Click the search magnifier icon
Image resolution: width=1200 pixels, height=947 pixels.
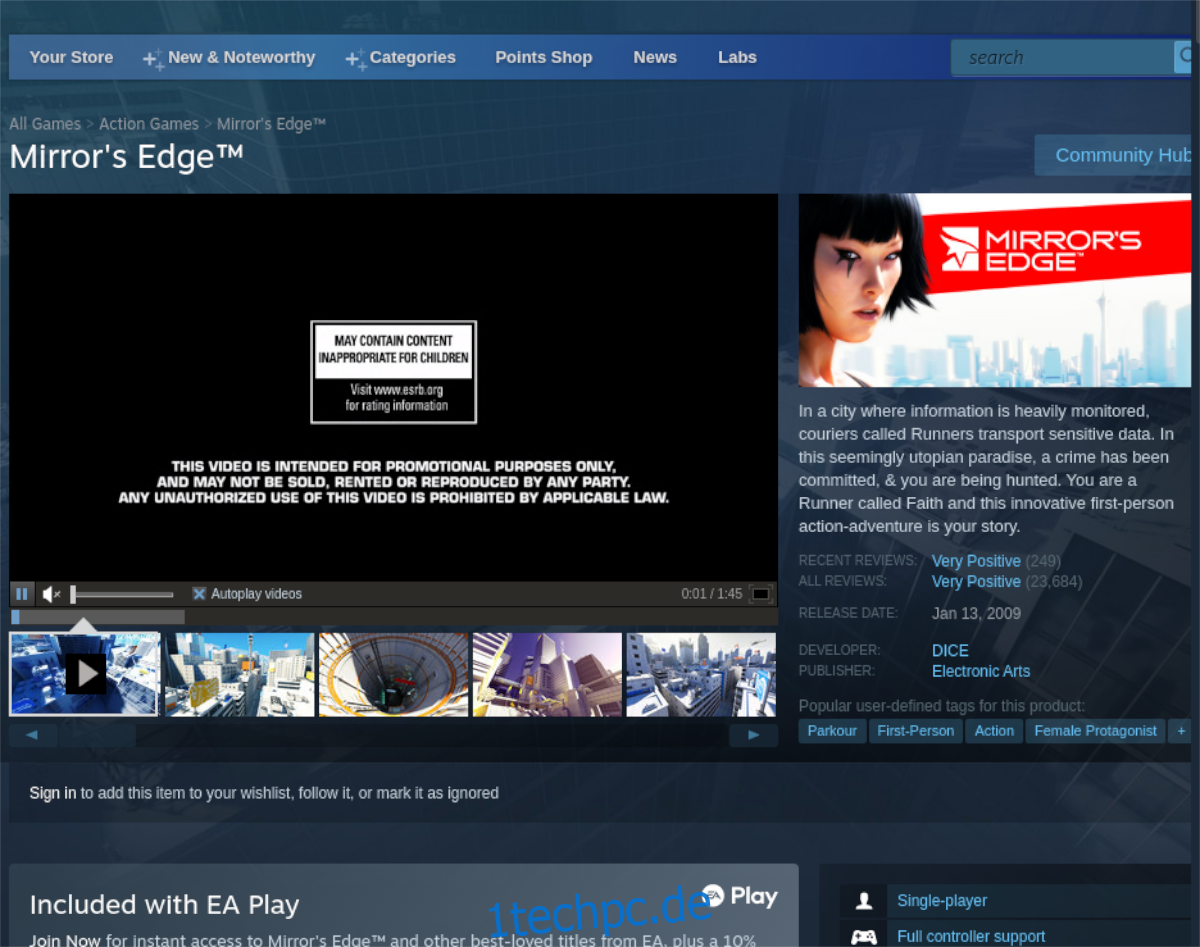(1183, 57)
